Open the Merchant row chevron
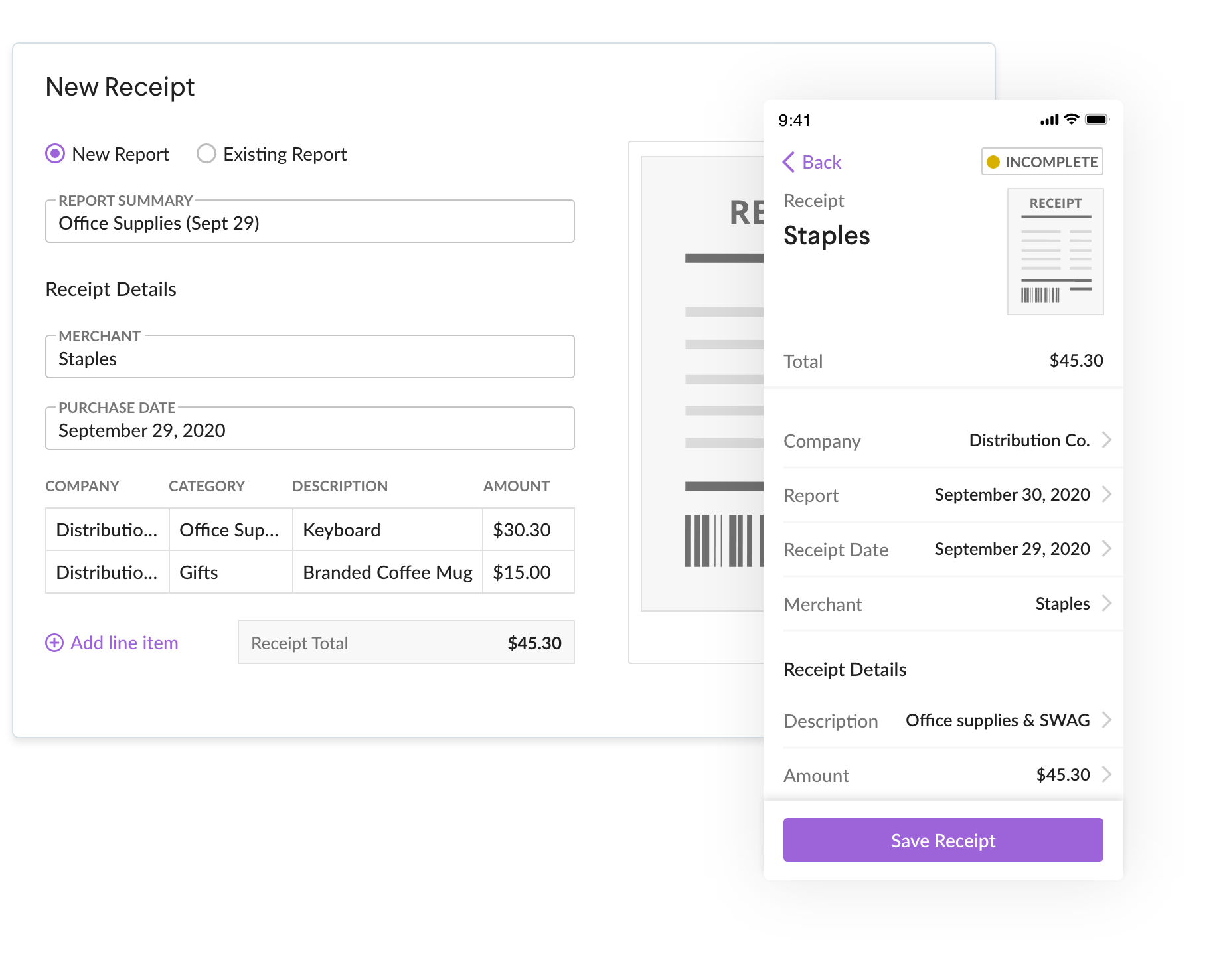Viewport: 1223px width, 980px height. pos(1106,603)
